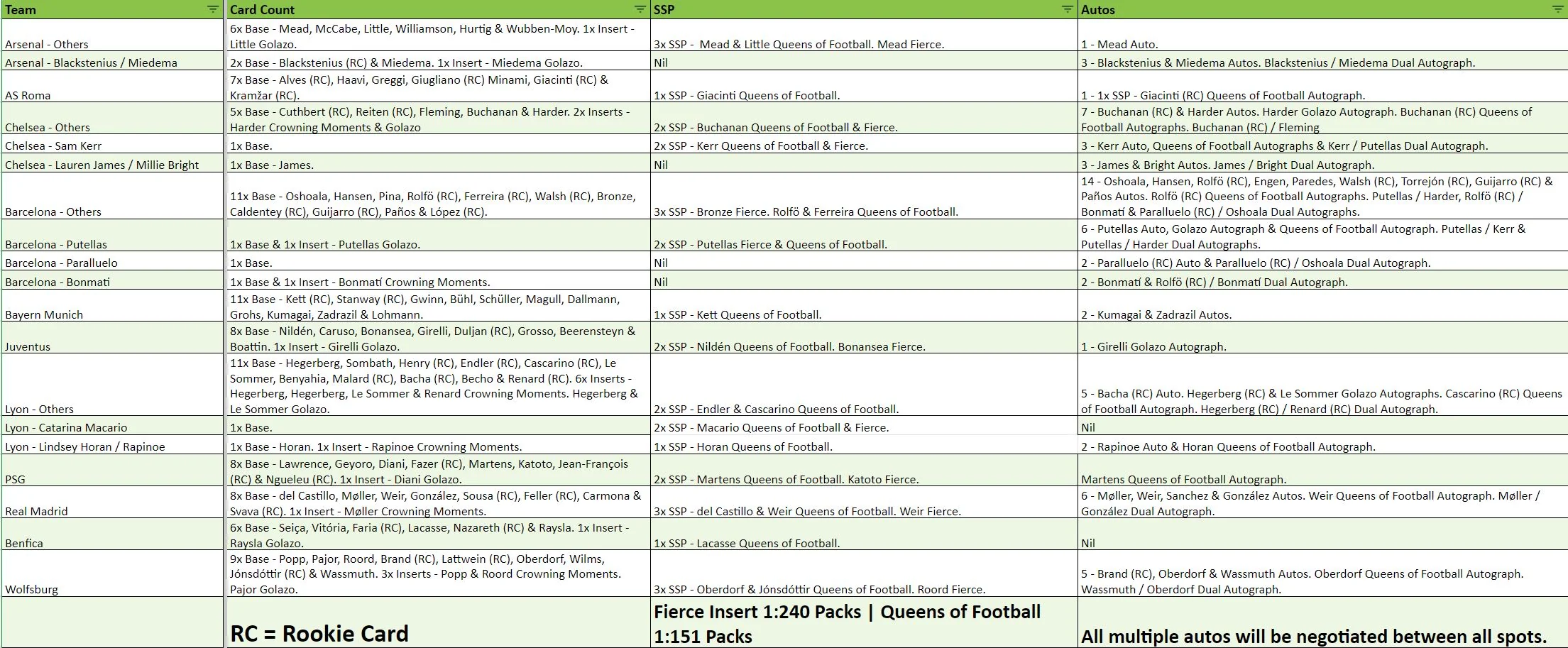Viewport: 1568px width, 648px height.
Task: Click the "Bonmatí Crowning Moments" Card Count cell
Action: pyautogui.click(x=438, y=280)
